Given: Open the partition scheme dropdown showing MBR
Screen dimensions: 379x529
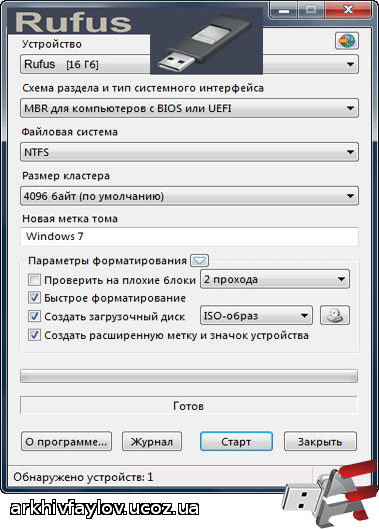Looking at the screenshot, I should tap(189, 108).
